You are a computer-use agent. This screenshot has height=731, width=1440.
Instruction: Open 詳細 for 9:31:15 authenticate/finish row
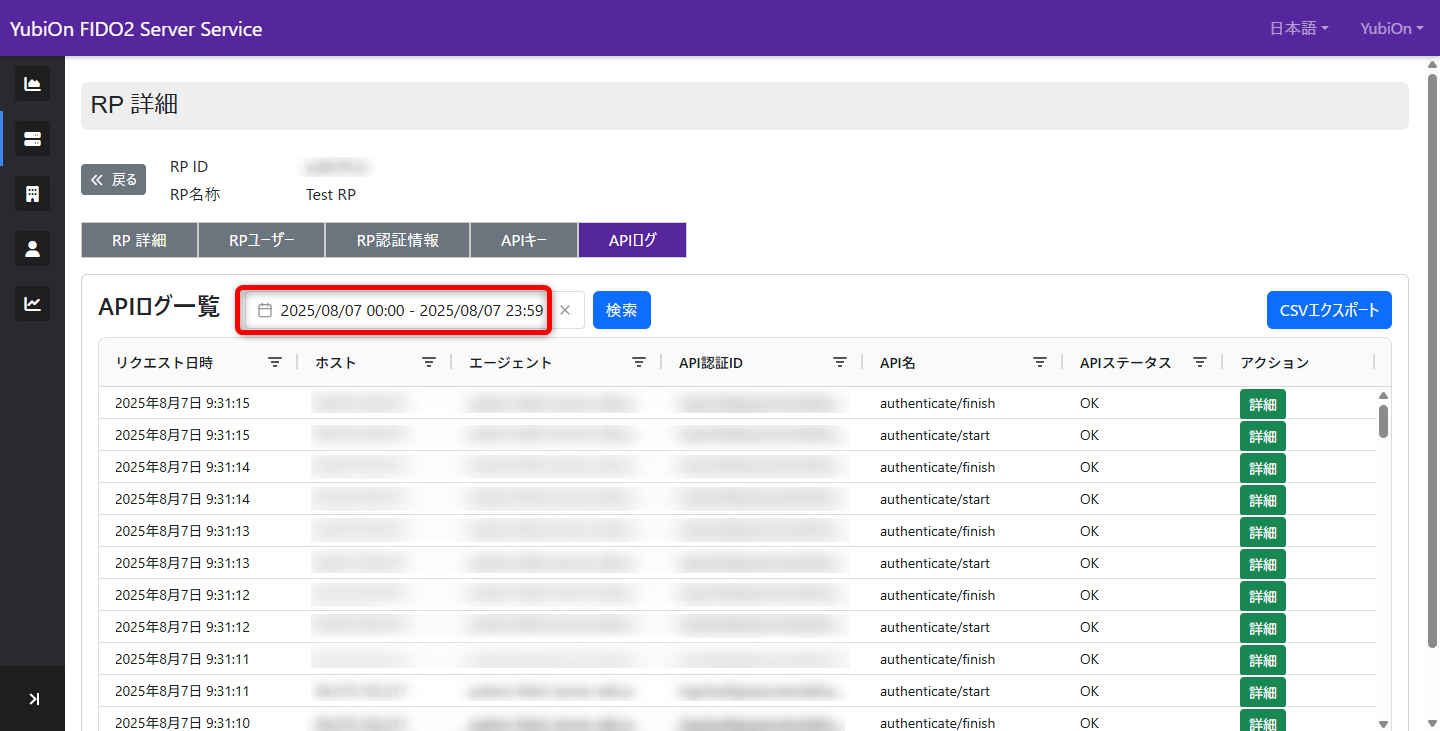pyautogui.click(x=1263, y=404)
